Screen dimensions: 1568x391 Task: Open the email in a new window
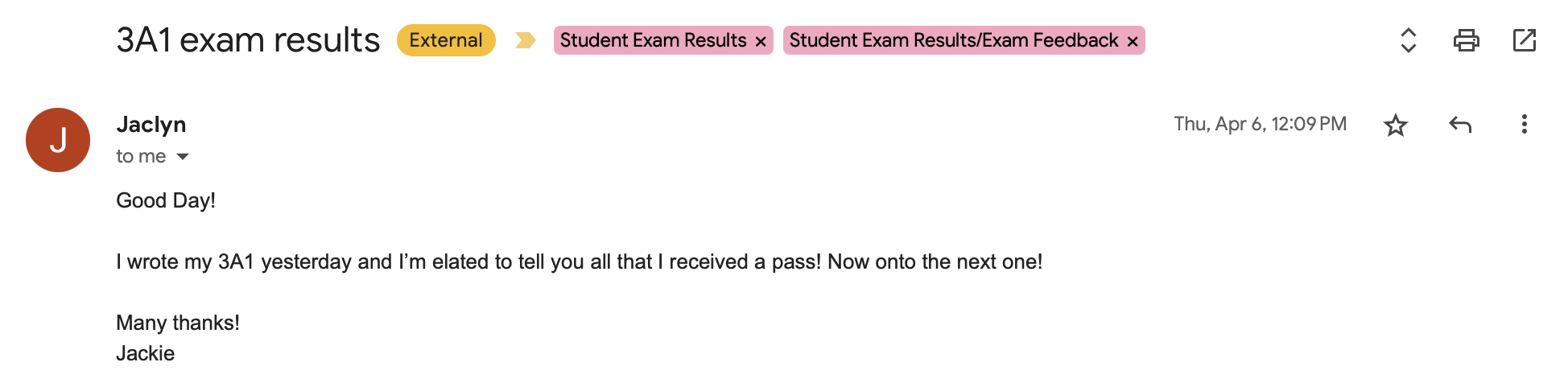pyautogui.click(x=1524, y=40)
